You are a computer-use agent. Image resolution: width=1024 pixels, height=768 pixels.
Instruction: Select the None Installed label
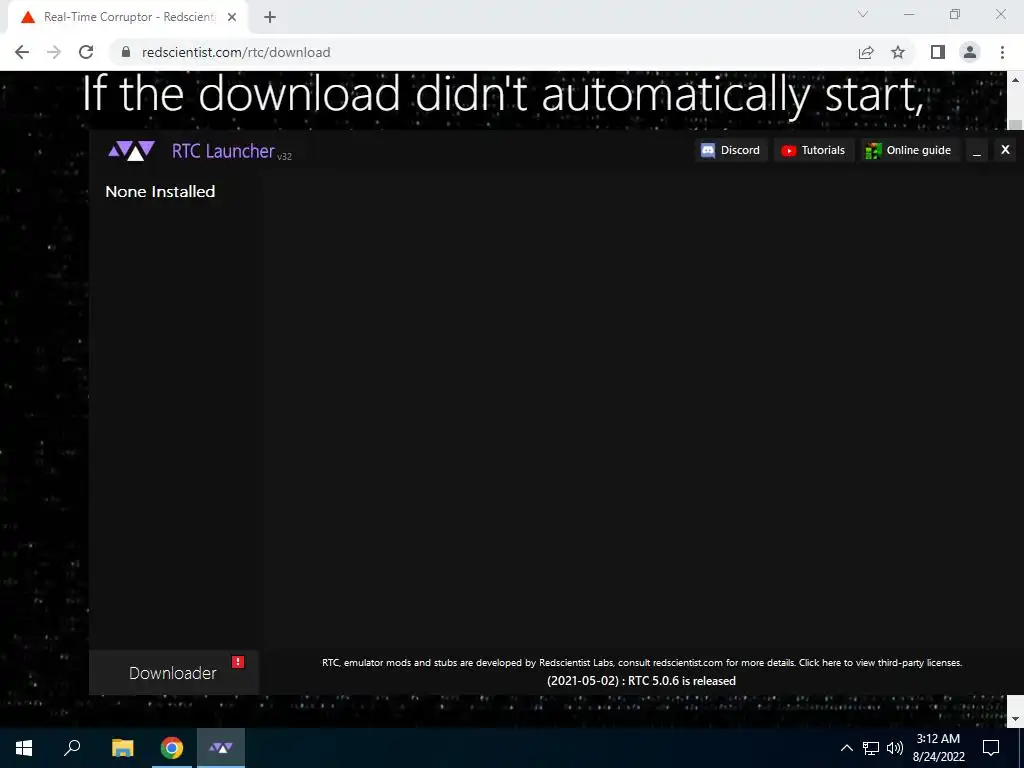tap(160, 191)
